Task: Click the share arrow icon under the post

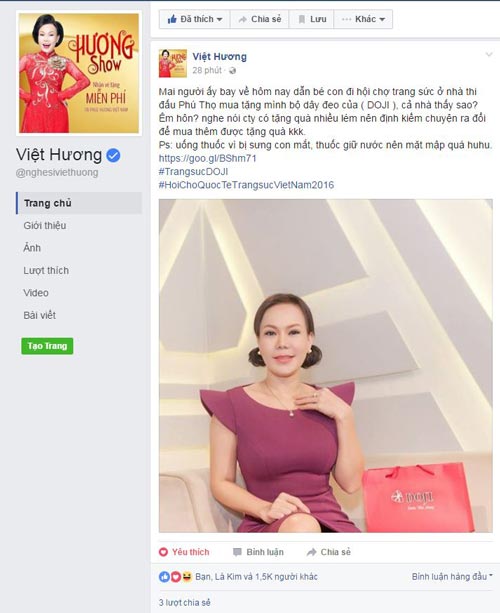Action: click(x=312, y=552)
